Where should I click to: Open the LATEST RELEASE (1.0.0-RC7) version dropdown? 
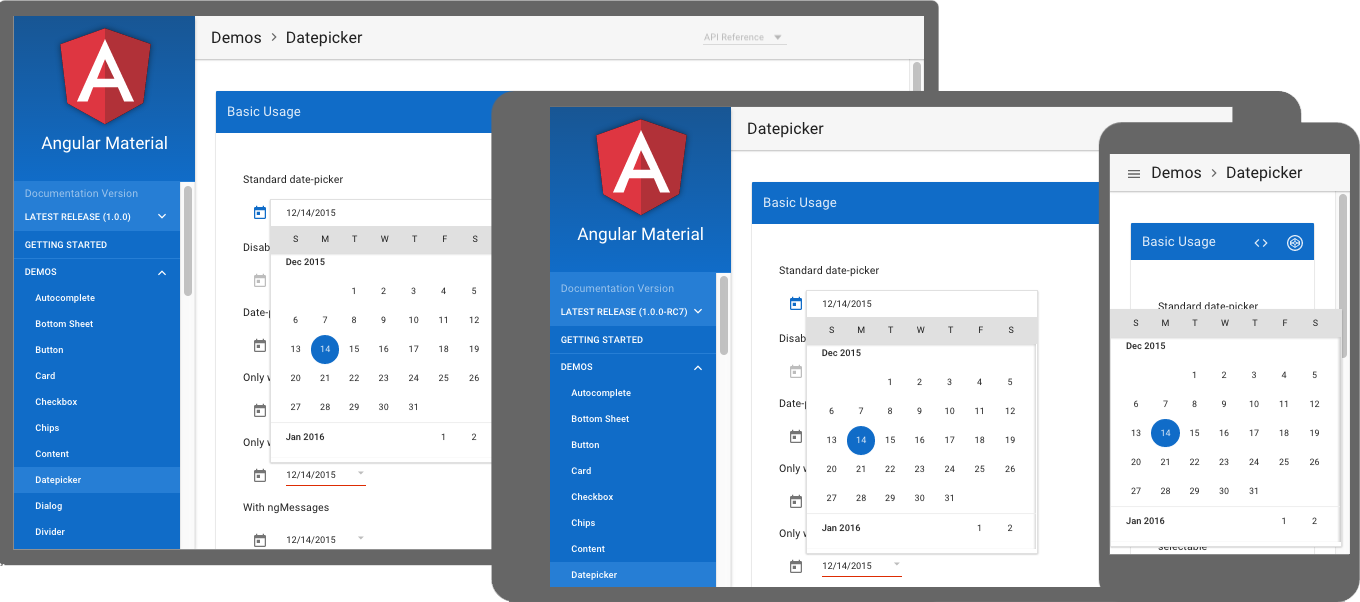click(632, 311)
